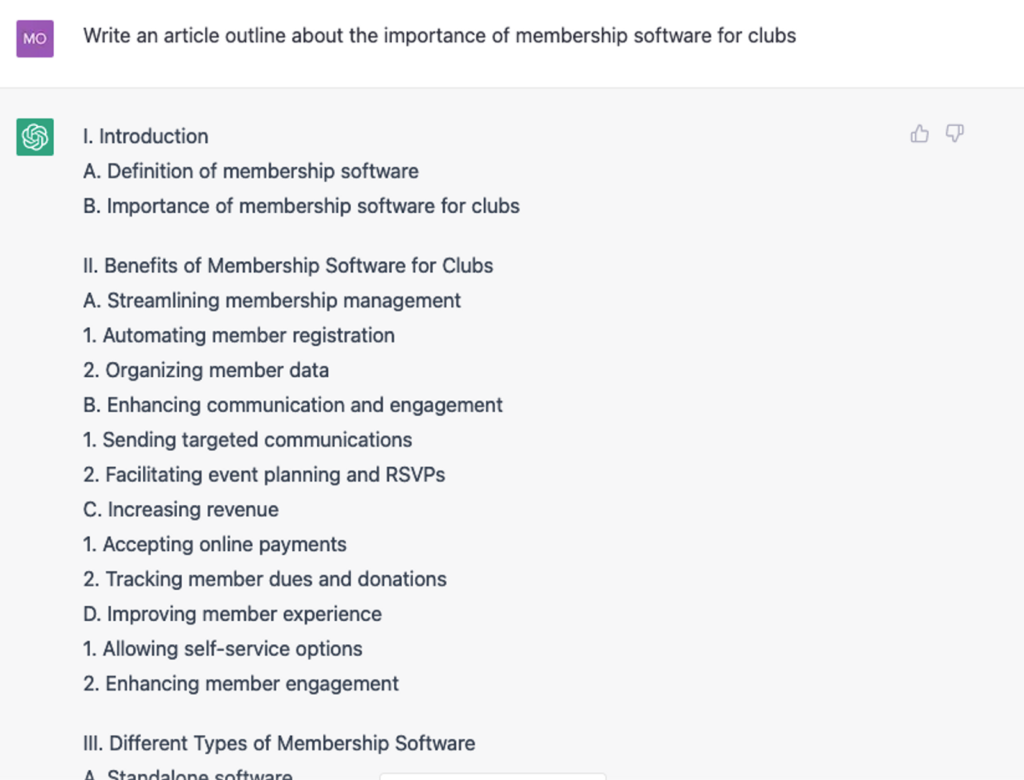Open the user profile via the MO badge
Viewport: 1024px width, 780px height.
click(x=34, y=38)
